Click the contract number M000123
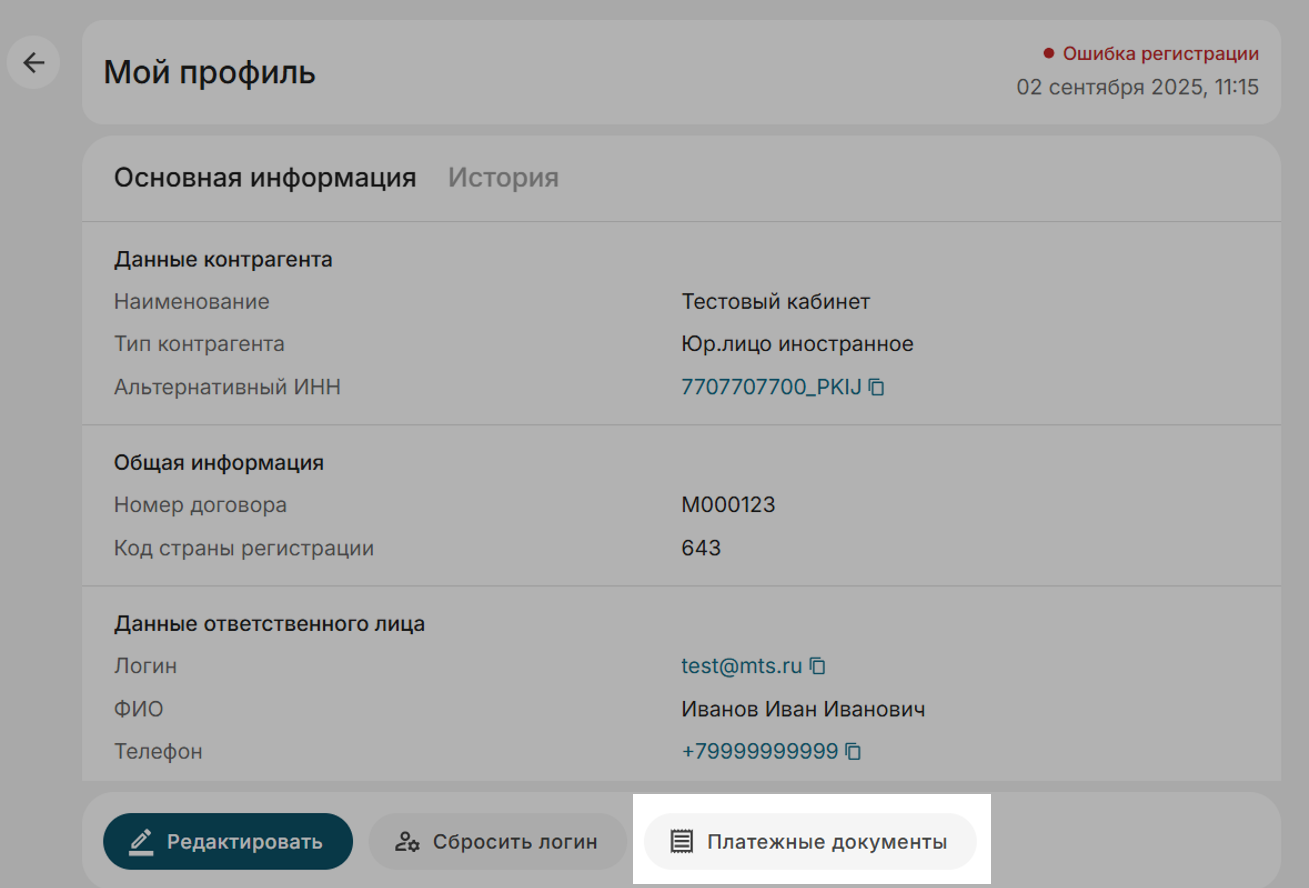This screenshot has width=1309, height=888. (x=728, y=505)
